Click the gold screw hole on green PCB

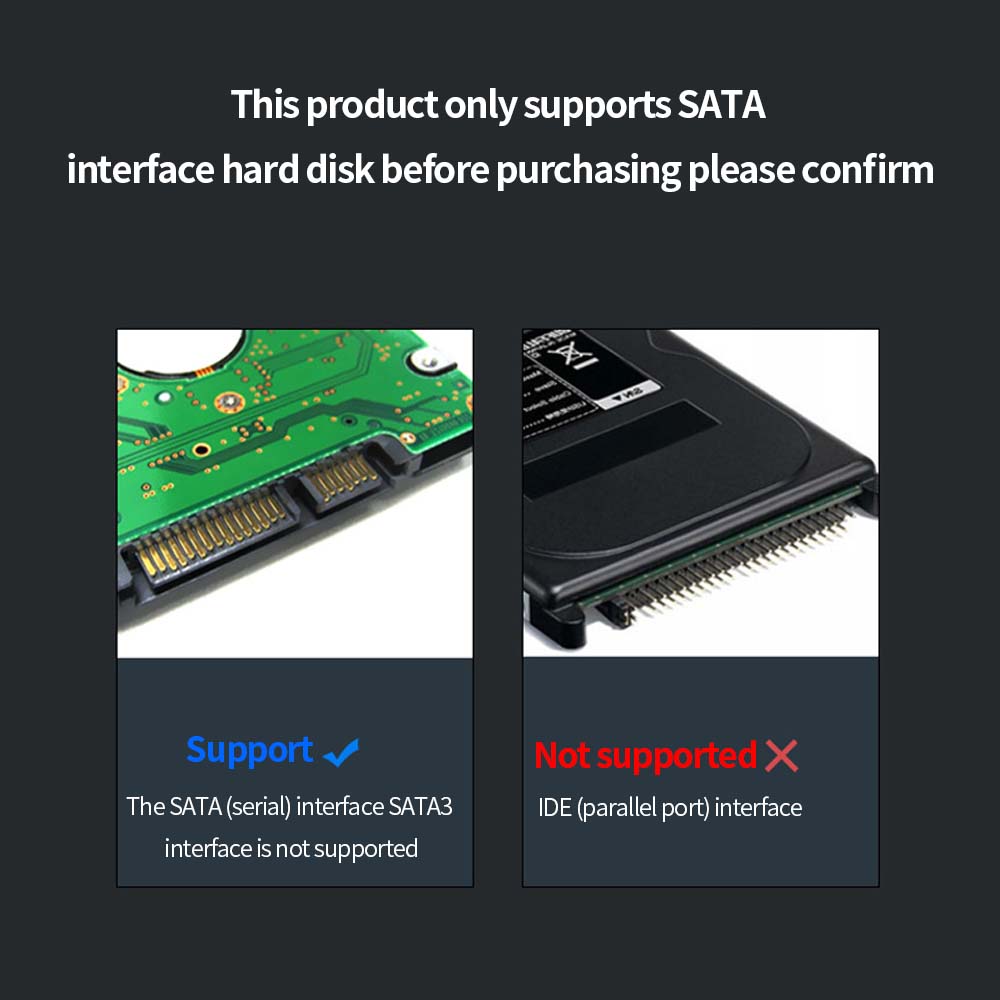(x=229, y=401)
